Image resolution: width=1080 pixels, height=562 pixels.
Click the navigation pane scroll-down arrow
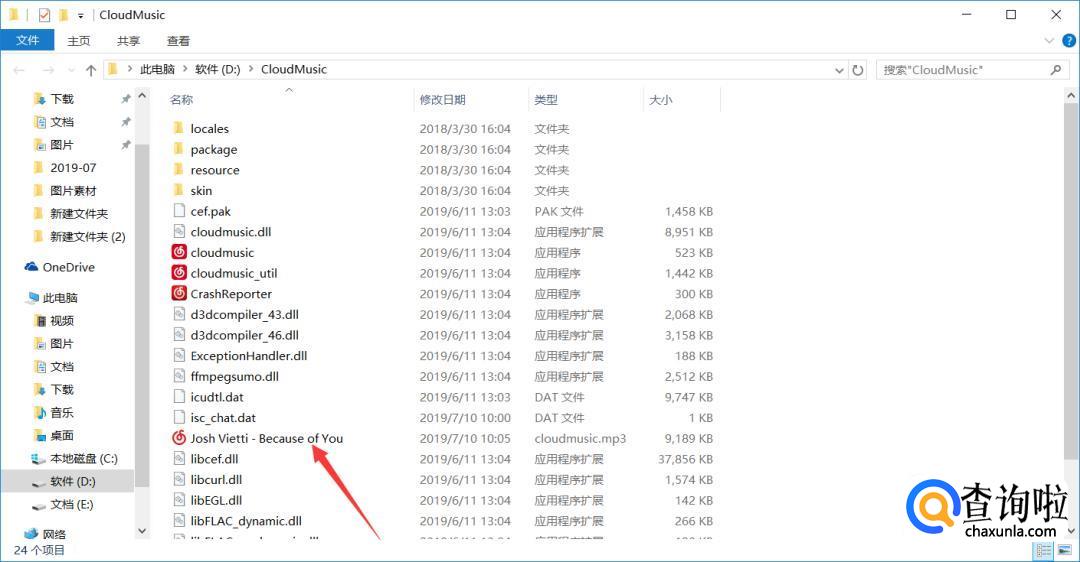pyautogui.click(x=143, y=531)
